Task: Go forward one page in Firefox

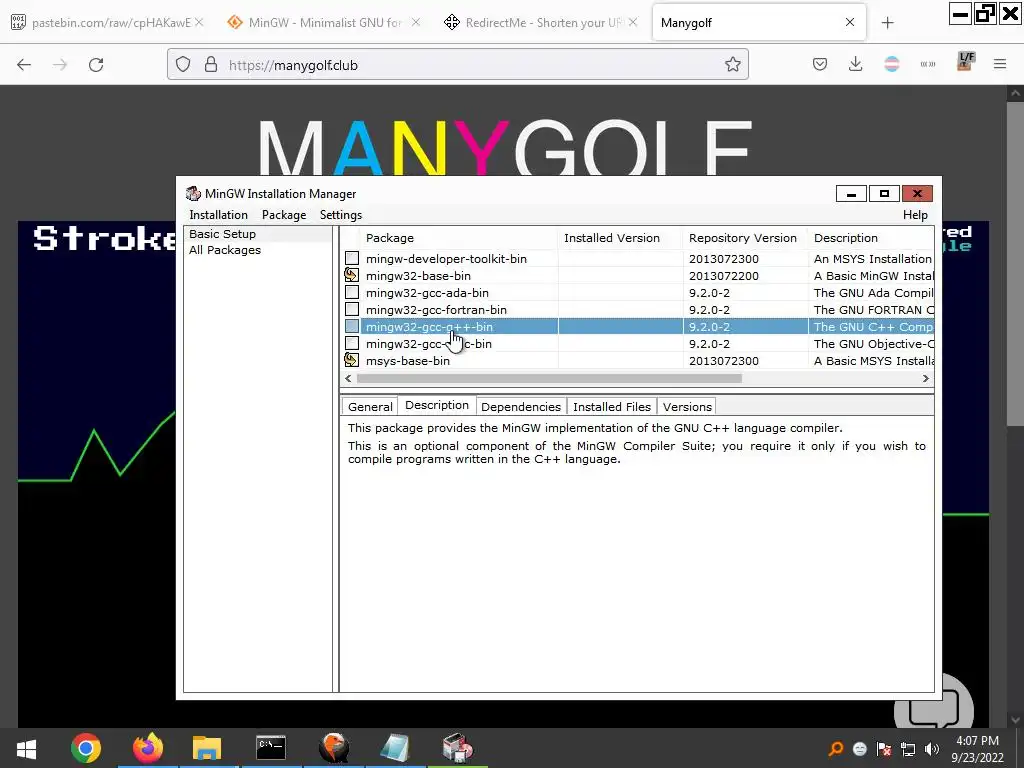Action: pos(60,65)
